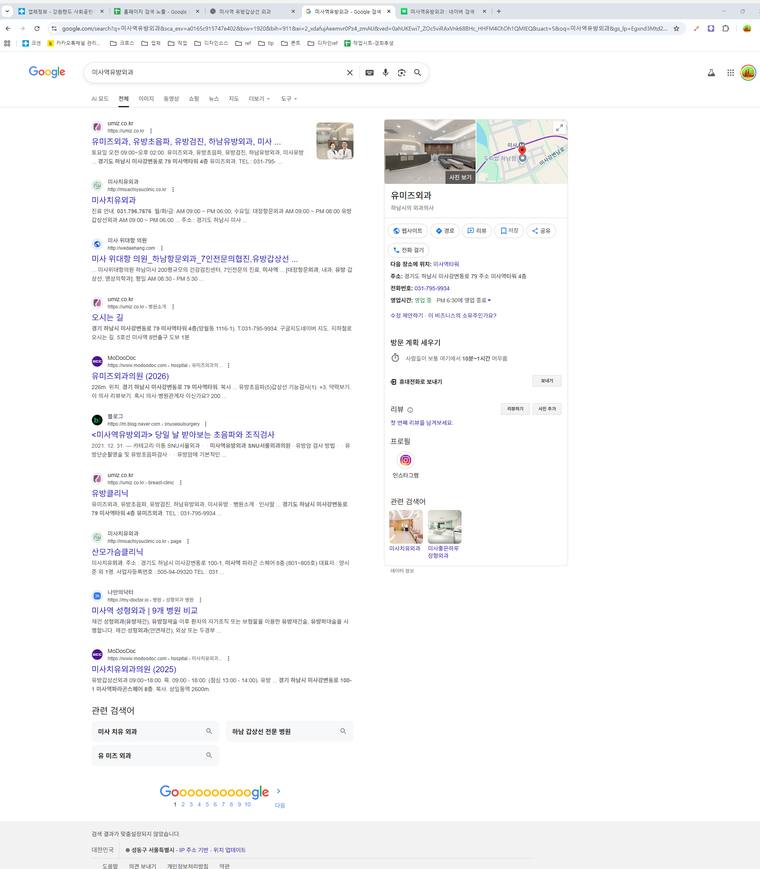
Task: Open the Chrome tab search chevron
Action: [7, 11]
